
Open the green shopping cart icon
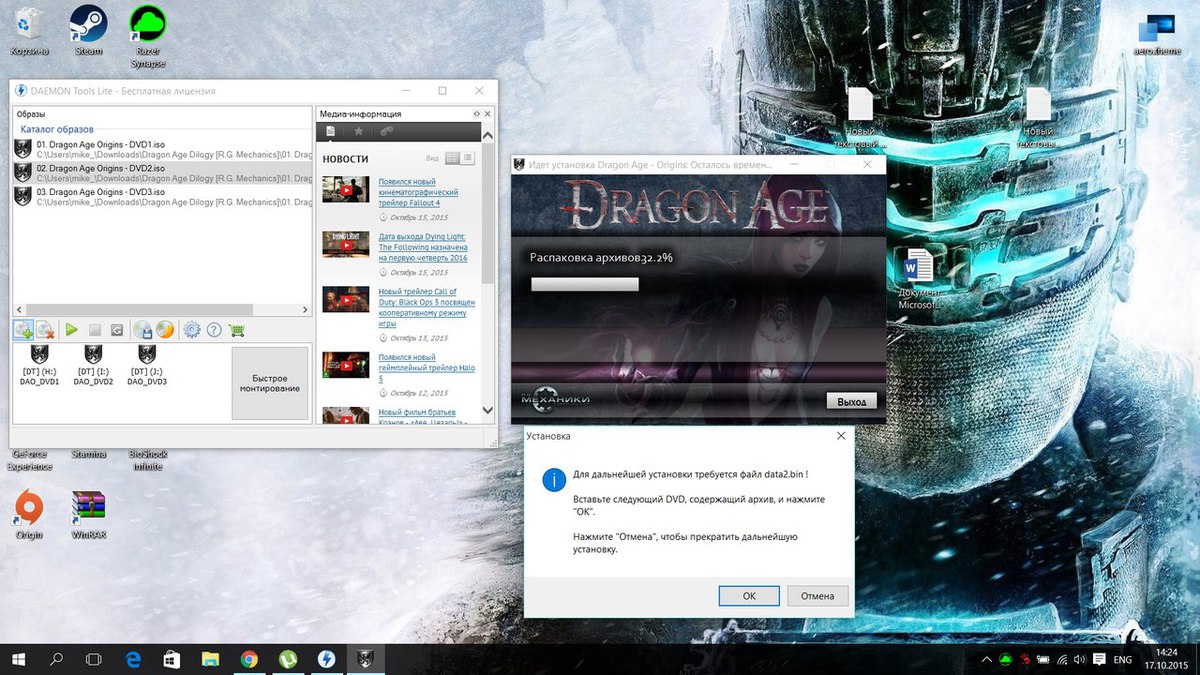[x=236, y=329]
